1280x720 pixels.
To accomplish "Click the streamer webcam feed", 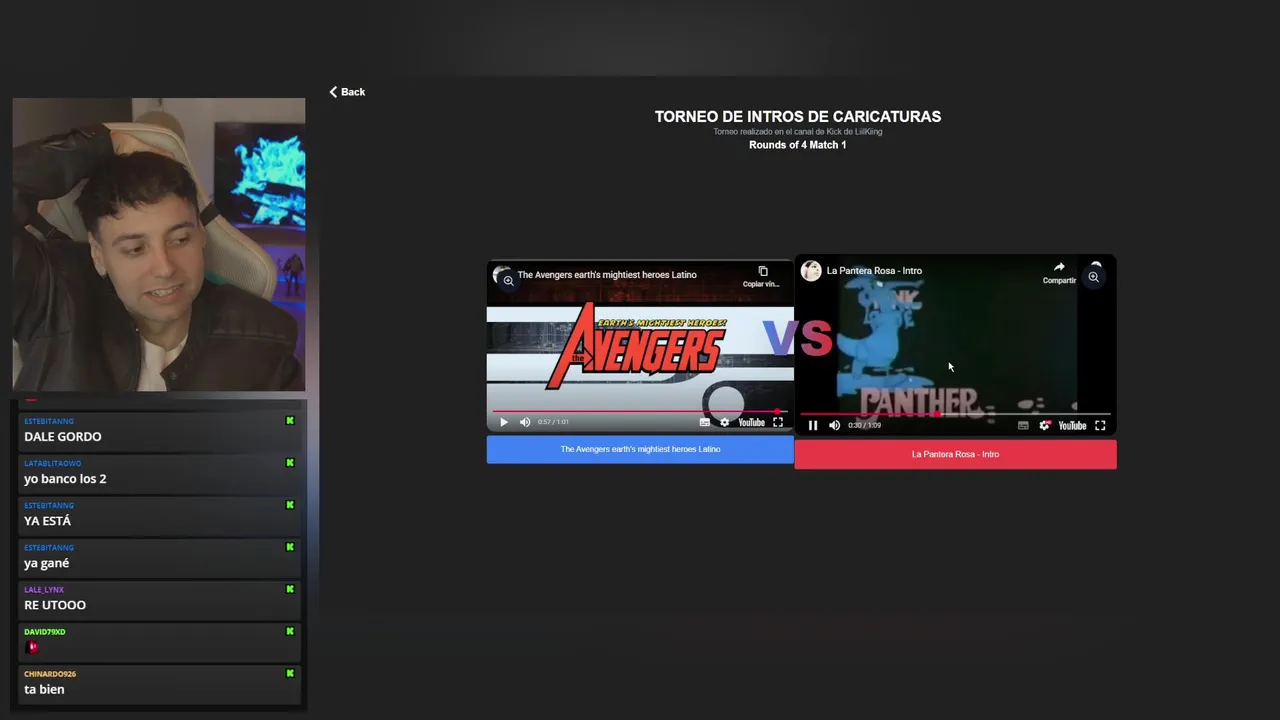I will (x=159, y=245).
